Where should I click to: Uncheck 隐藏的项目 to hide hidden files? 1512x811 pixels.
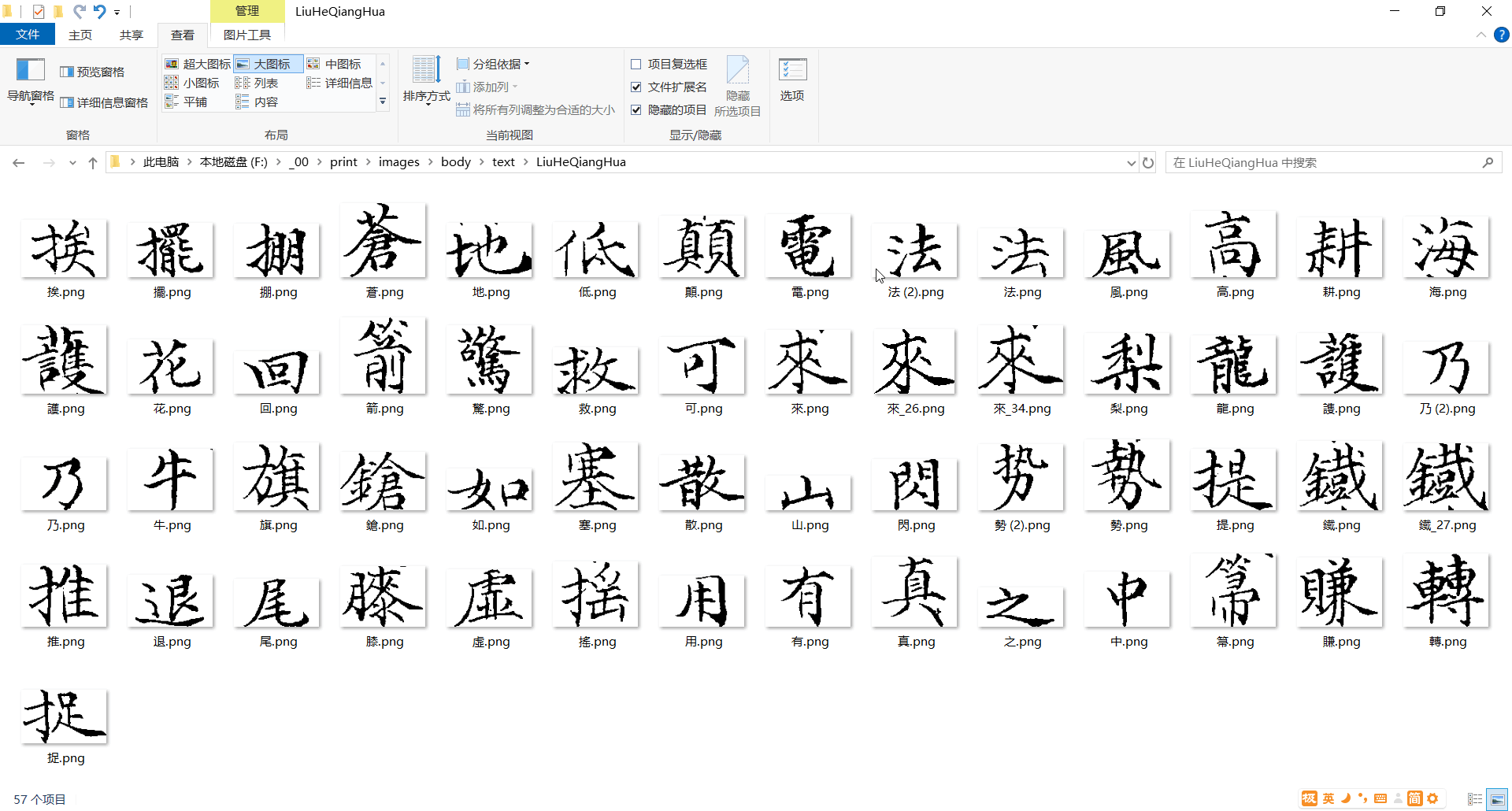point(636,109)
